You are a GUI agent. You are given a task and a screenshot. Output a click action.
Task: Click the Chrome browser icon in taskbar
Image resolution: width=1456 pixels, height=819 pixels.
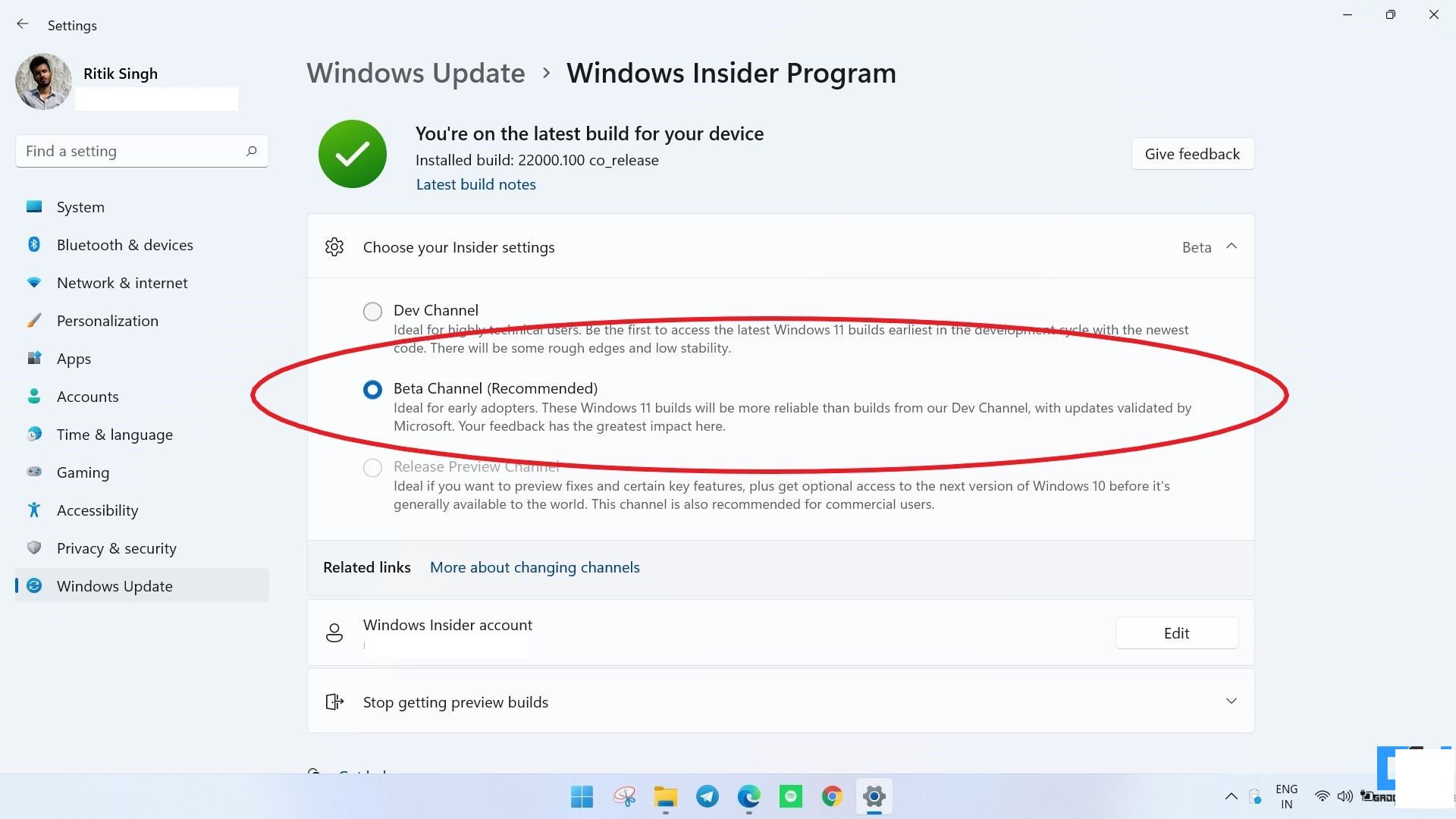[x=831, y=796]
